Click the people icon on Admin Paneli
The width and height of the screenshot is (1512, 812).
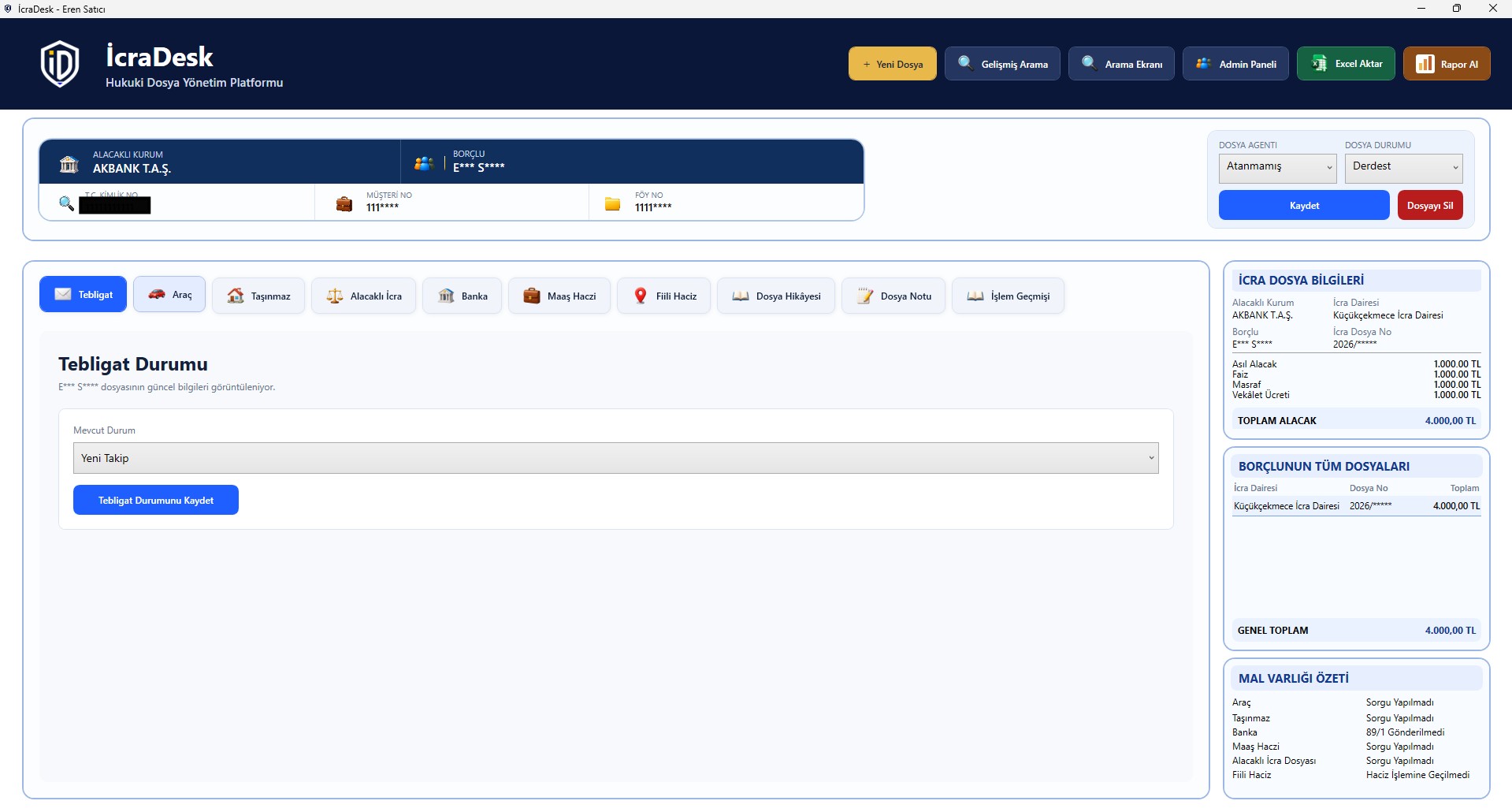coord(1203,63)
